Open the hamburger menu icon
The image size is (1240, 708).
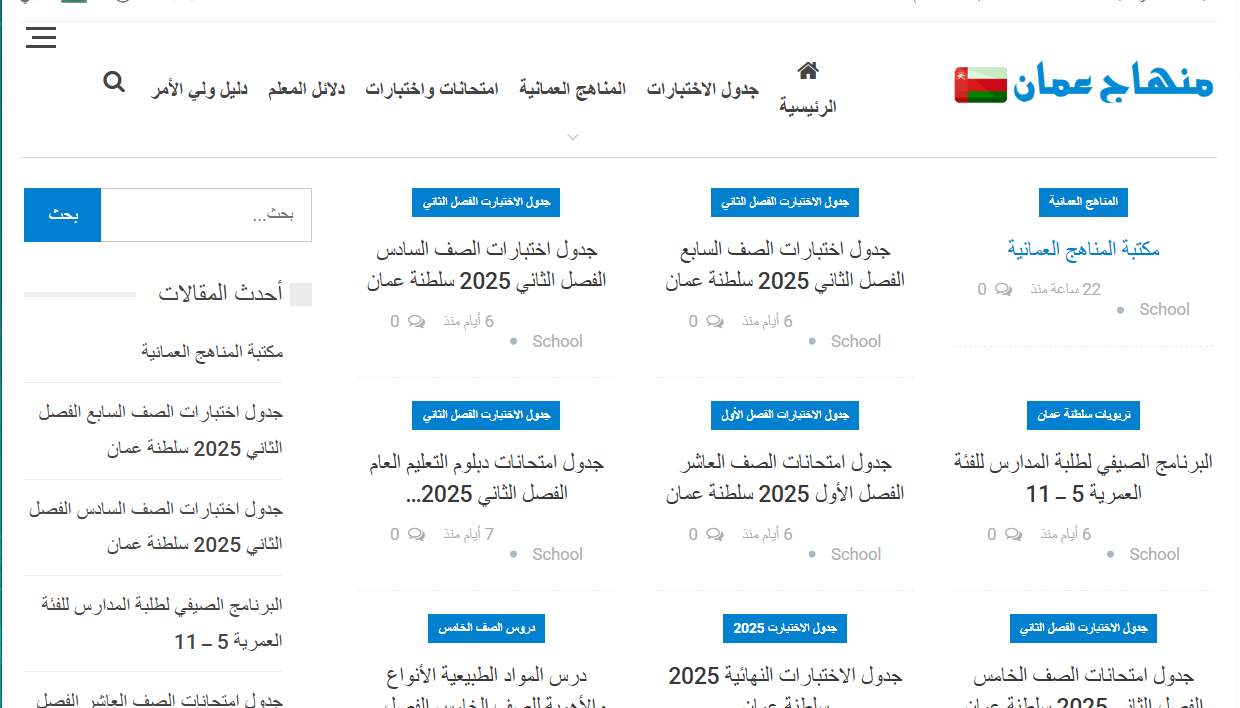[41, 39]
